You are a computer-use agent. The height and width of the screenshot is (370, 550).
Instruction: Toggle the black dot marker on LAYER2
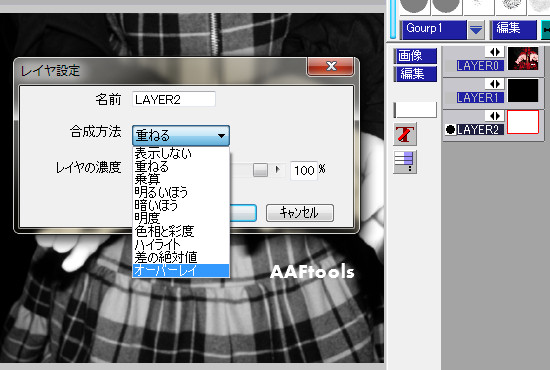(450, 130)
